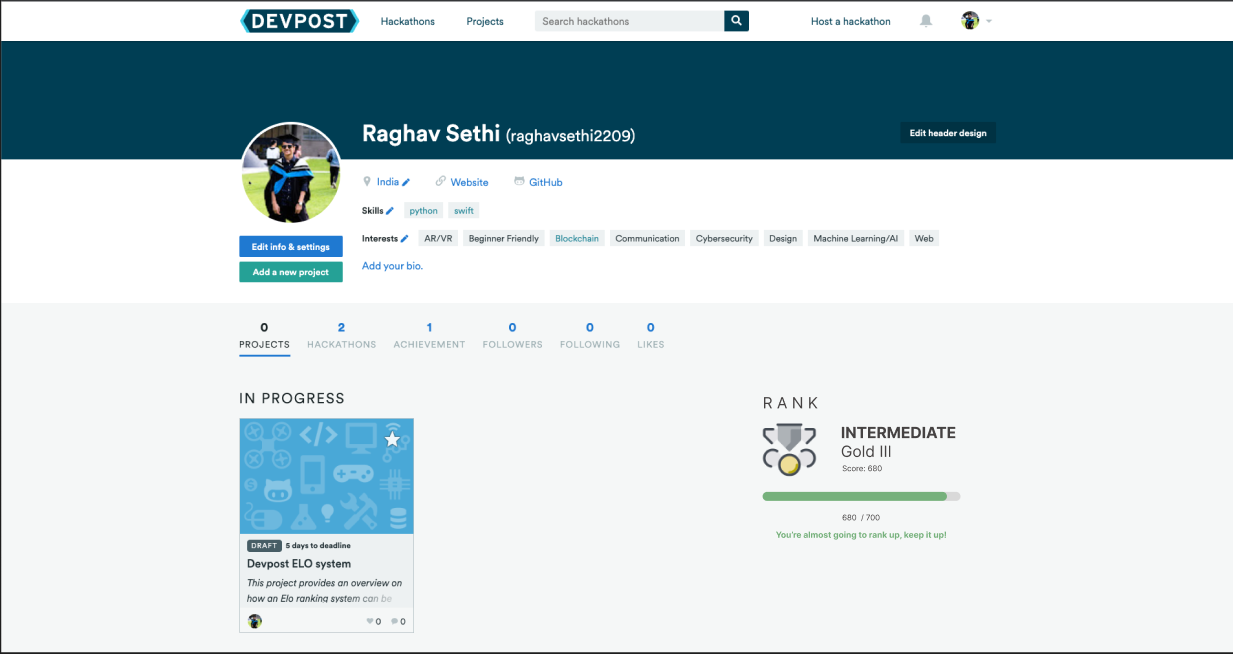Image resolution: width=1233 pixels, height=654 pixels.
Task: Edit Interests using the pencil icon
Action: coord(405,239)
